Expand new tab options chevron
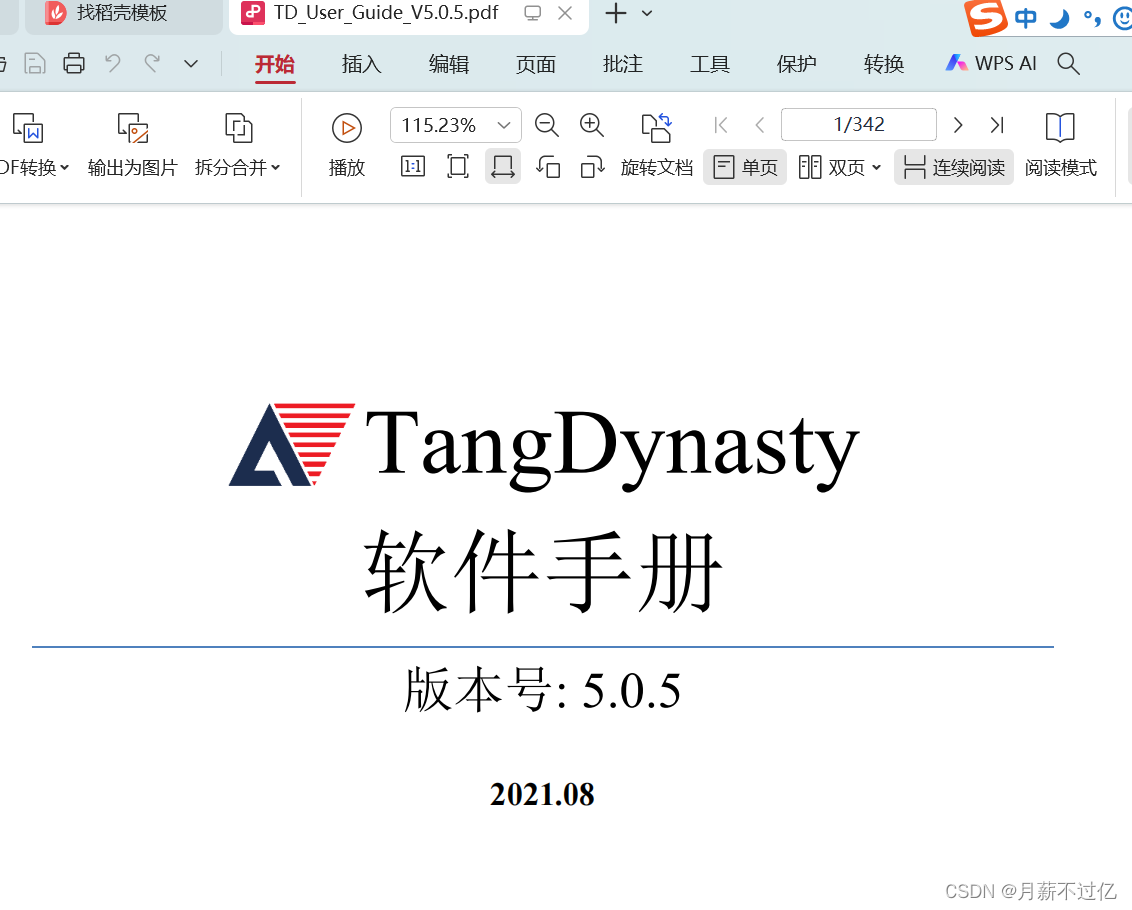 click(647, 13)
